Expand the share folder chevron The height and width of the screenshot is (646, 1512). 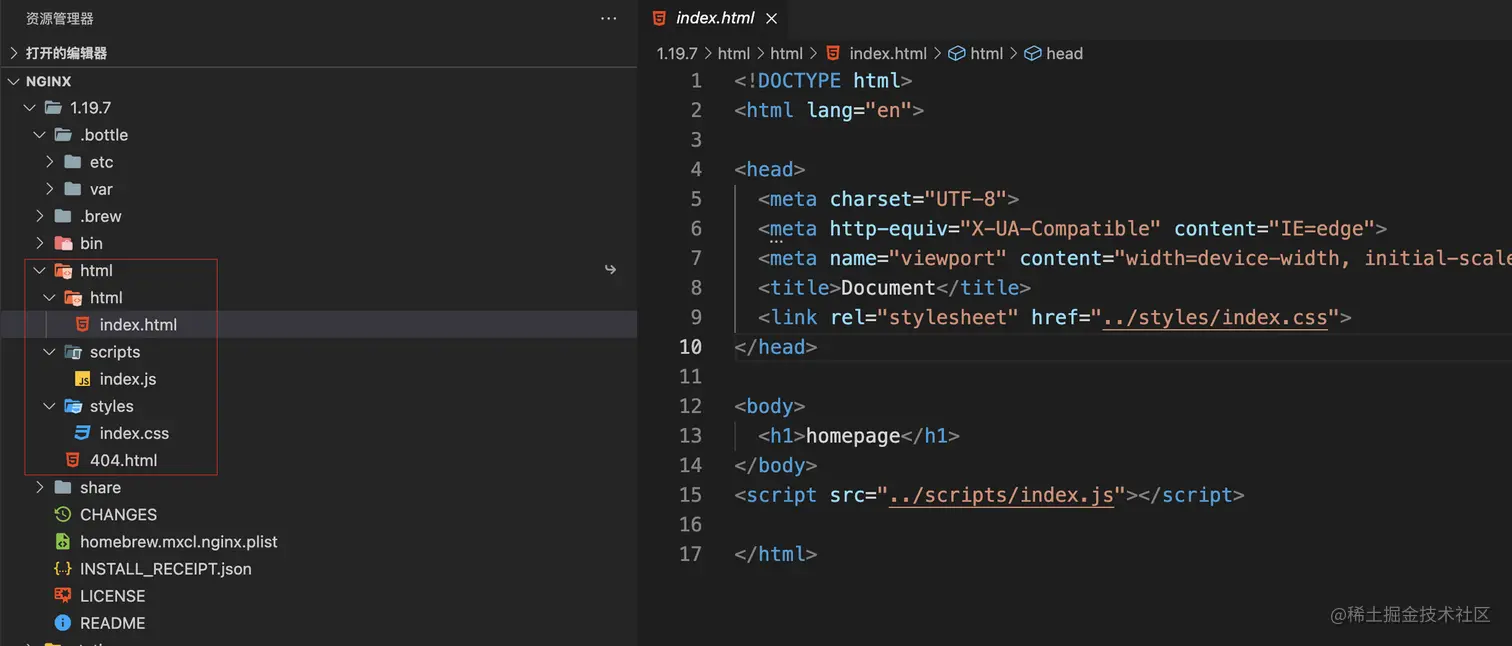coord(40,487)
